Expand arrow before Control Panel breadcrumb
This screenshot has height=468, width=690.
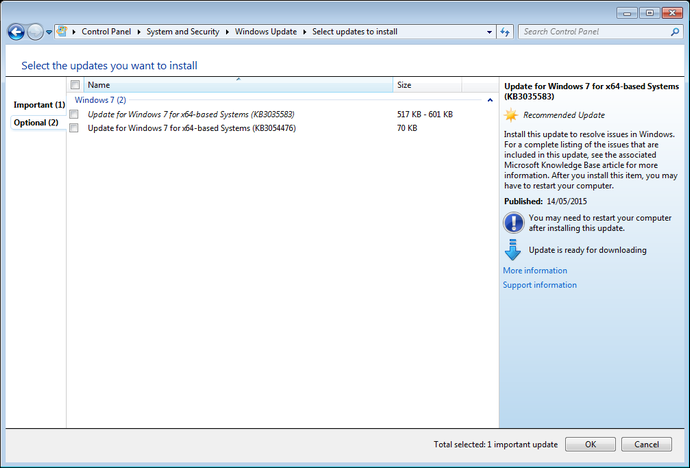74,32
